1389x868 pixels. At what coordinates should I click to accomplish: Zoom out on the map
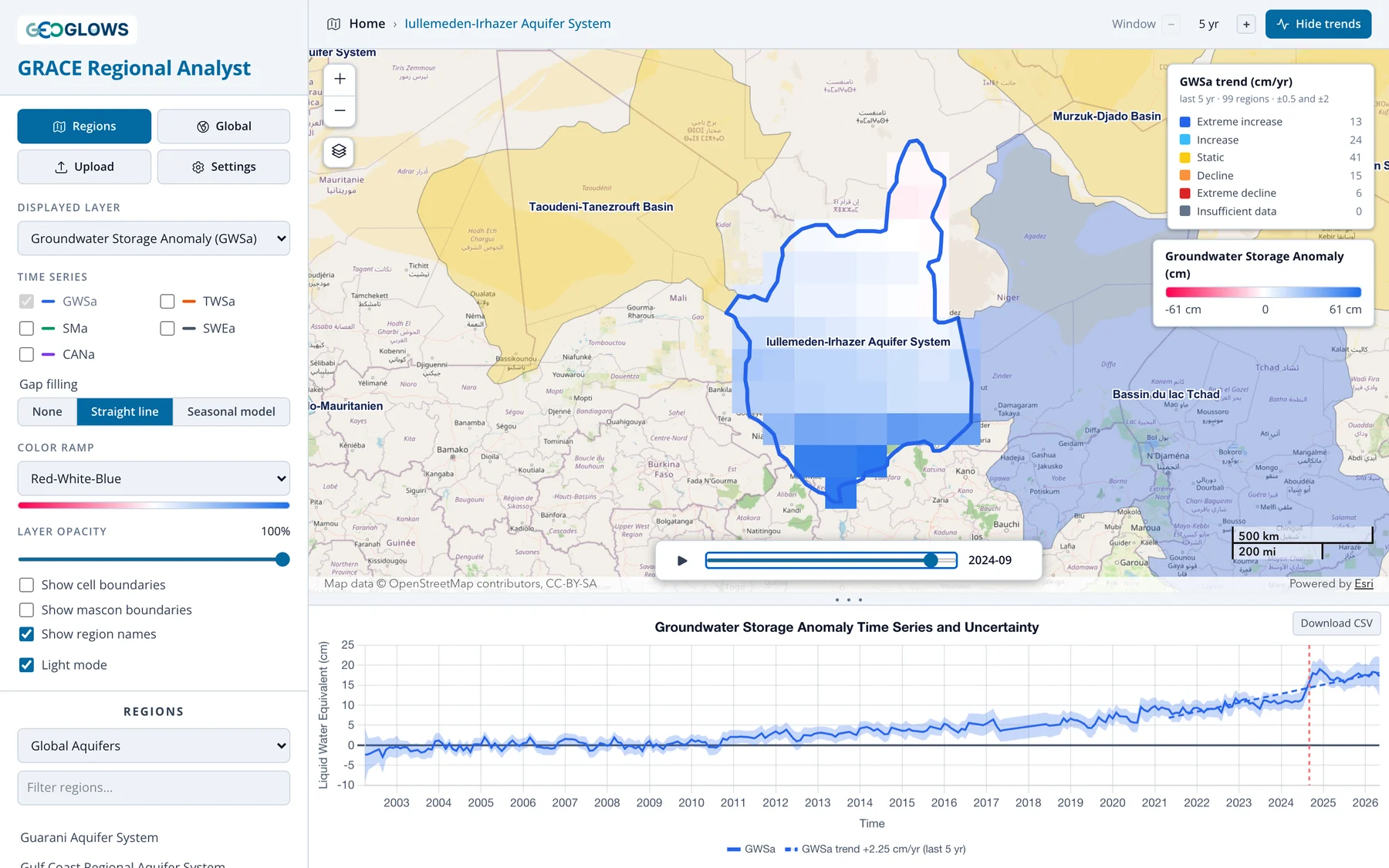340,110
